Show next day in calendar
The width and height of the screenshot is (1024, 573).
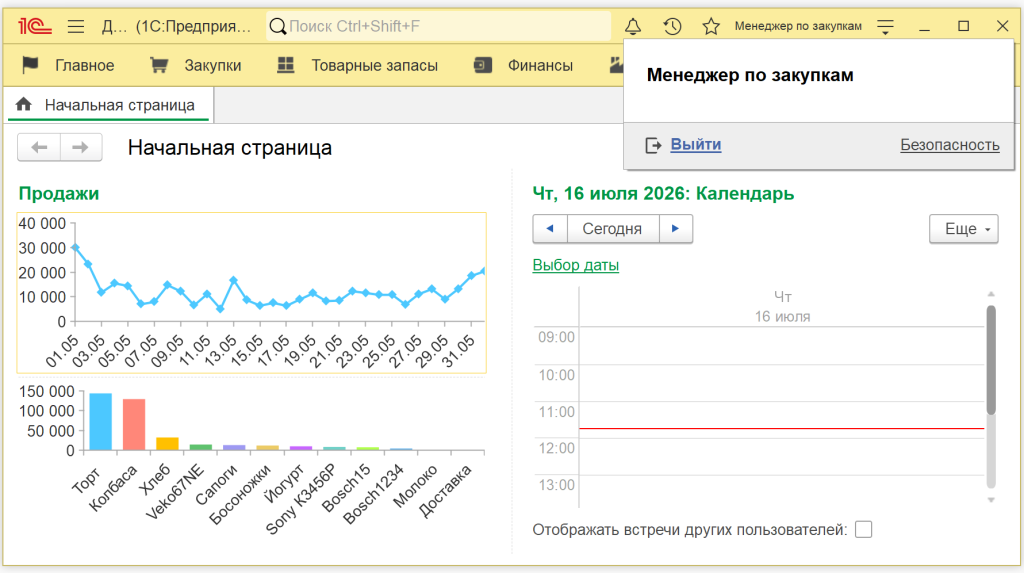675,229
